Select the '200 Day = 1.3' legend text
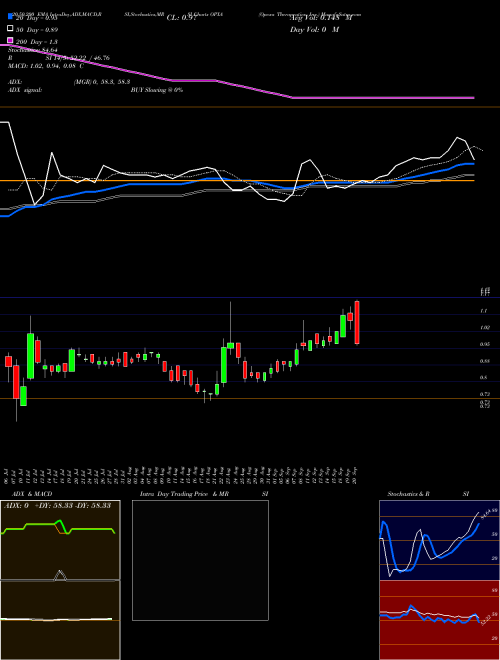Viewport: 500px width, 660px height. 37,42
